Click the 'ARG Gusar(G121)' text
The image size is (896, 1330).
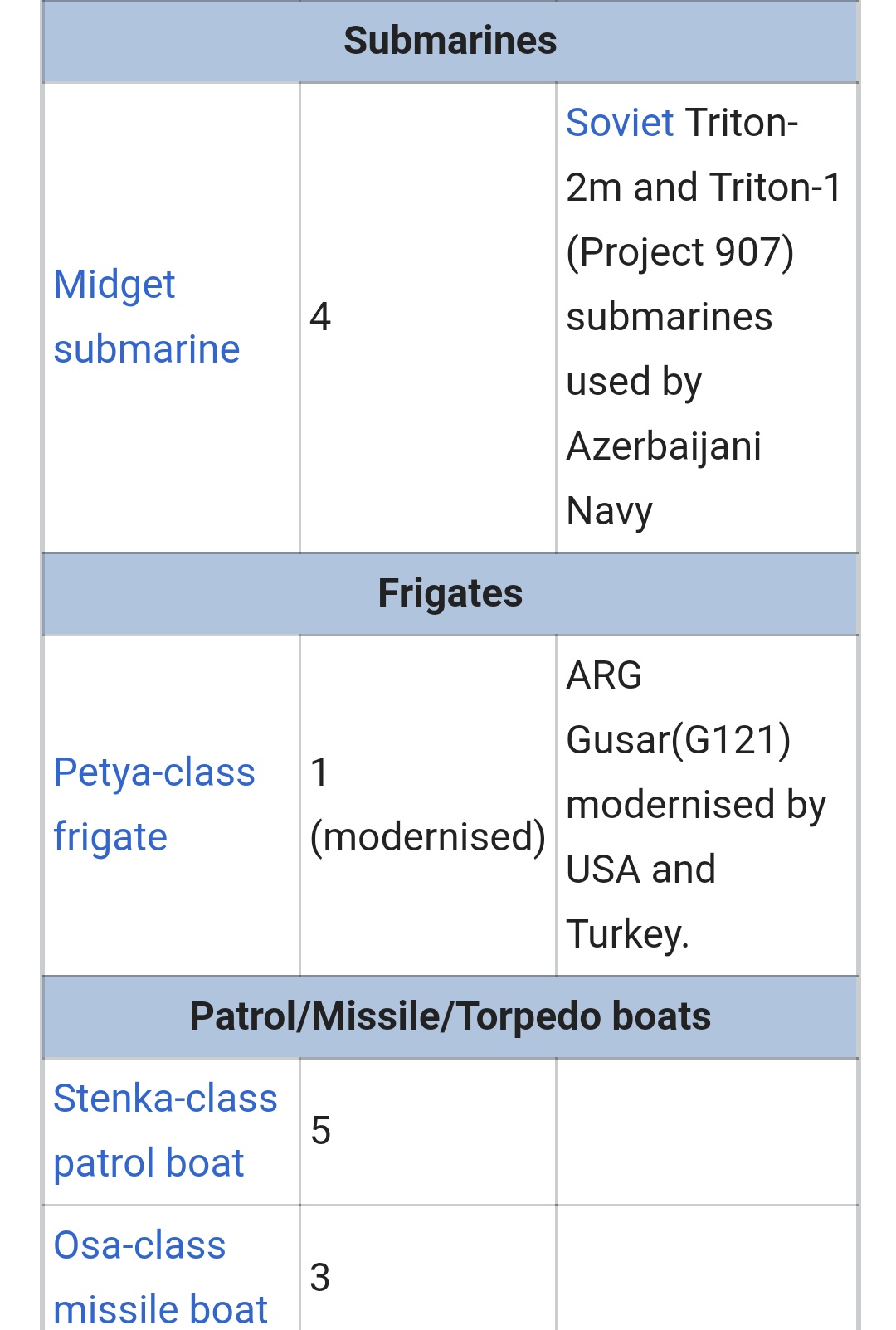[677, 708]
